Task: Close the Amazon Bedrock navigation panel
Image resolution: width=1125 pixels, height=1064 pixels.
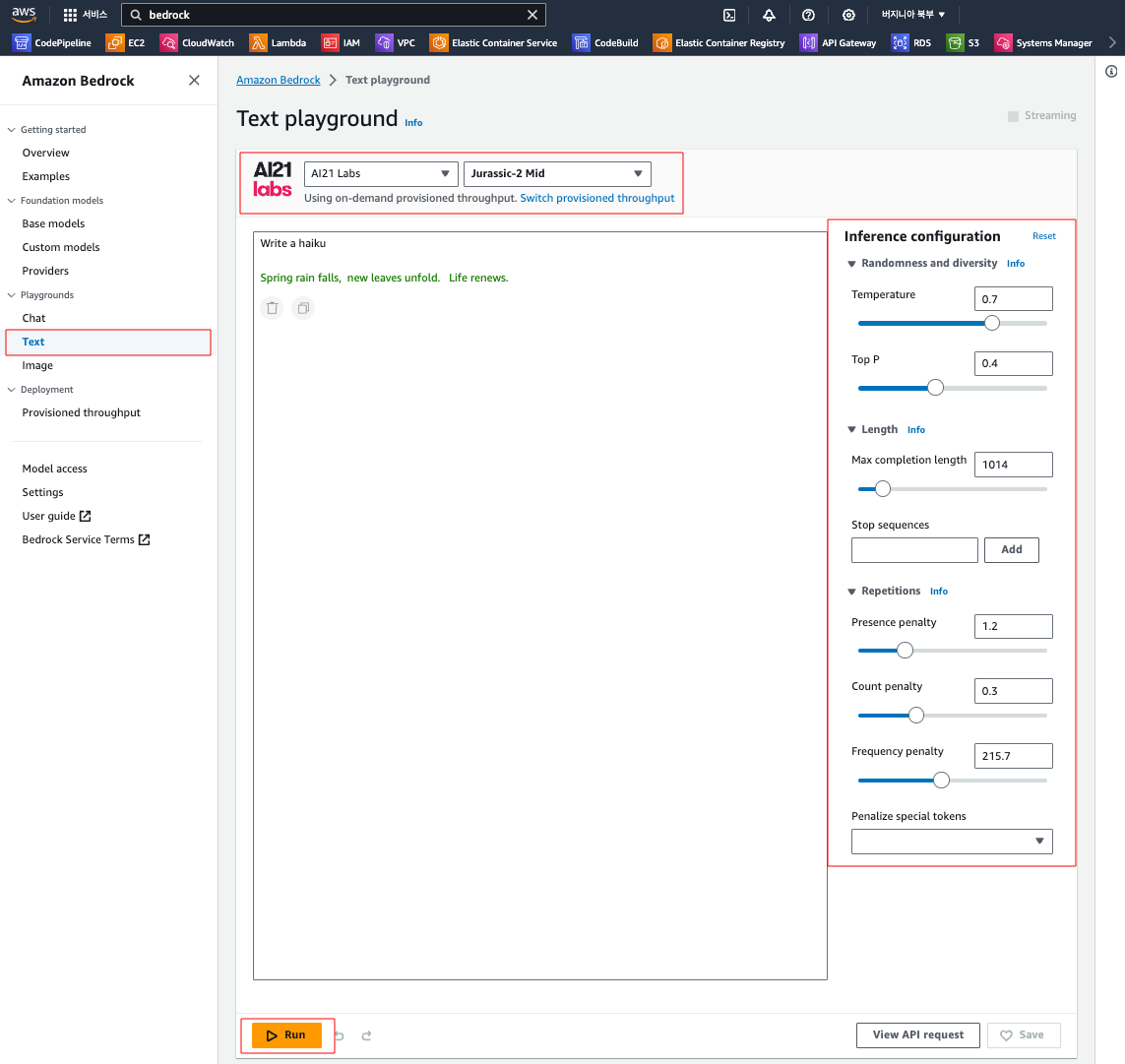Action: pos(194,81)
